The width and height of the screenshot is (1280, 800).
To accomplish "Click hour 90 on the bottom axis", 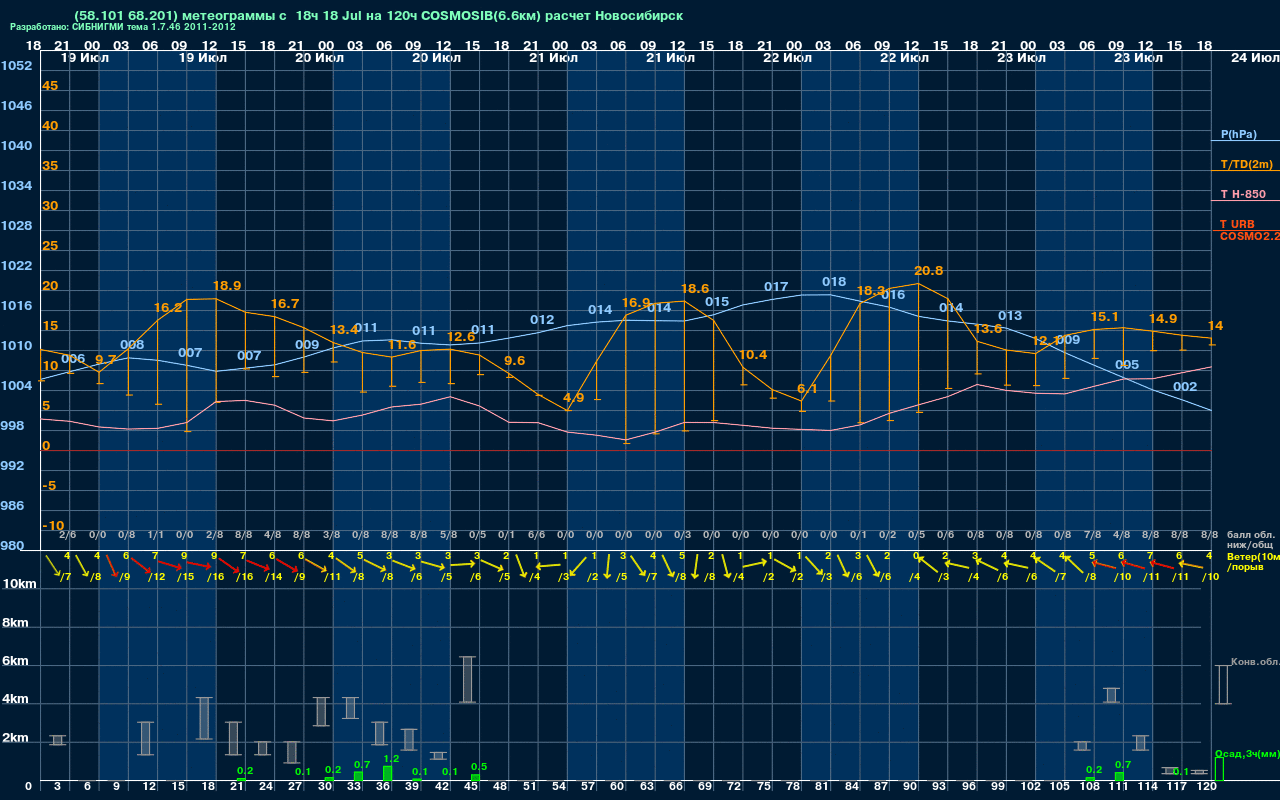I will (911, 787).
